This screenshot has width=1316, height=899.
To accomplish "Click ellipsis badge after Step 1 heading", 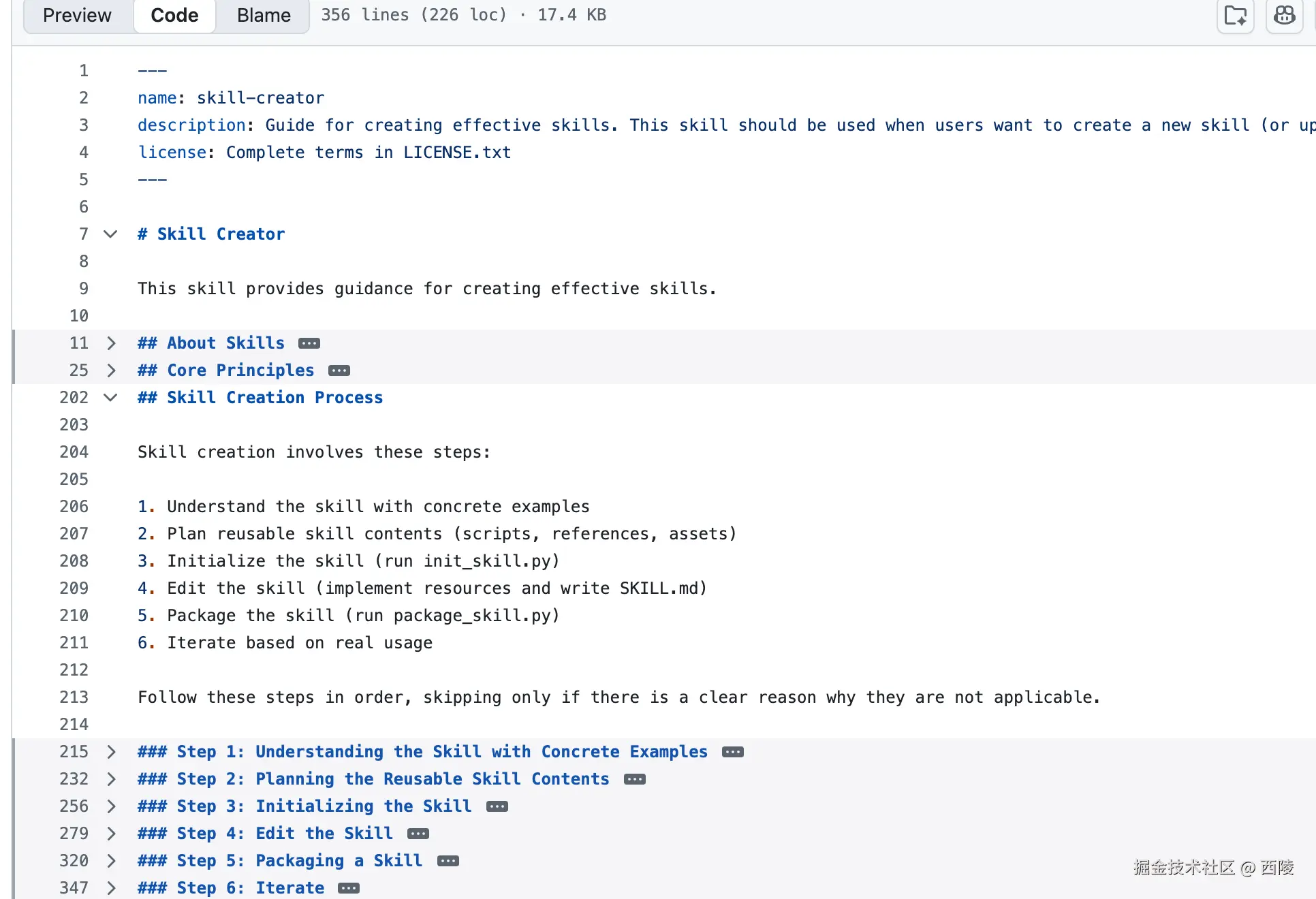I will click(x=733, y=752).
